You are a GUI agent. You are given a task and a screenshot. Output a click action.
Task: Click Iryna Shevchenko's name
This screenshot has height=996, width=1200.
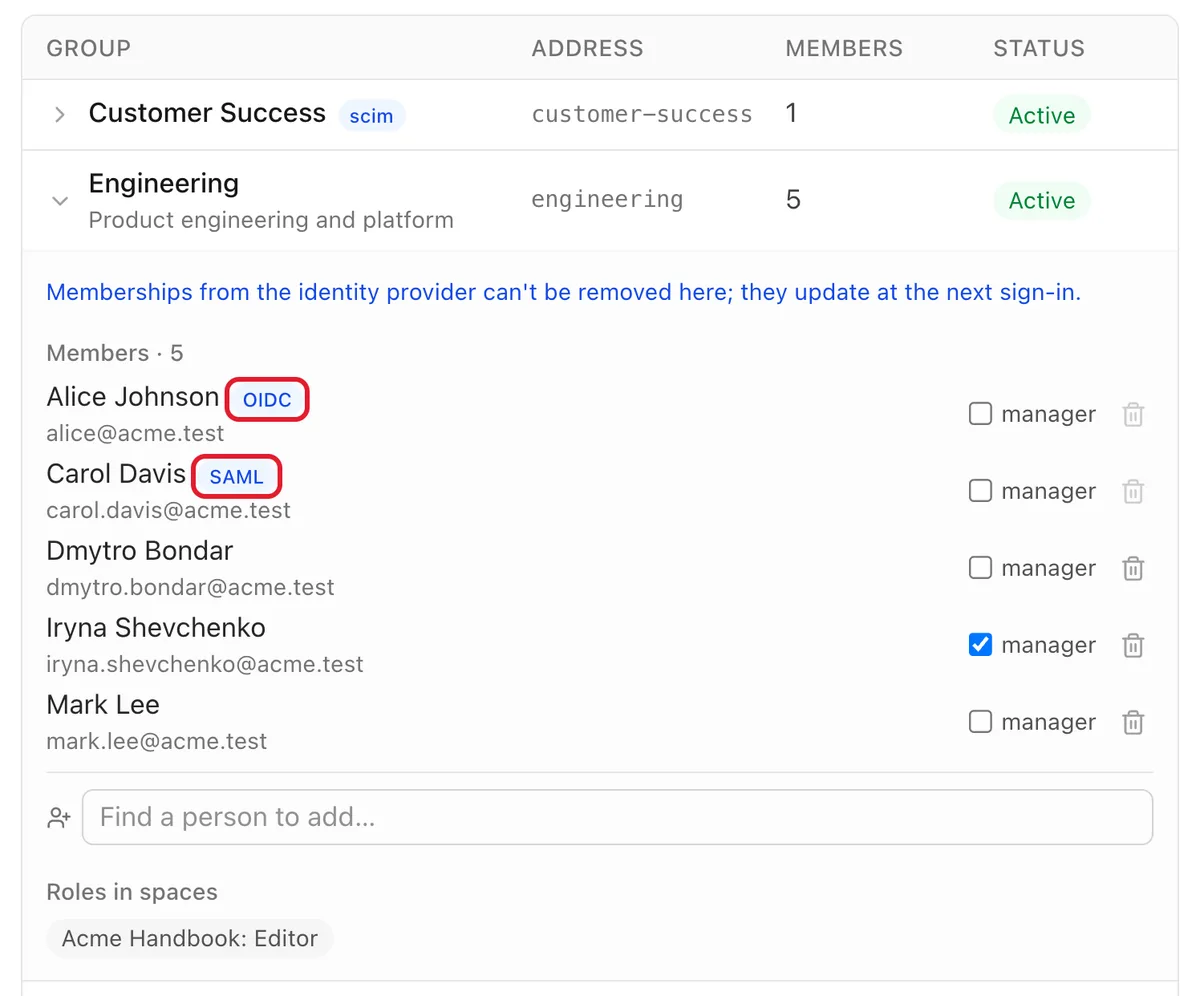(x=156, y=628)
